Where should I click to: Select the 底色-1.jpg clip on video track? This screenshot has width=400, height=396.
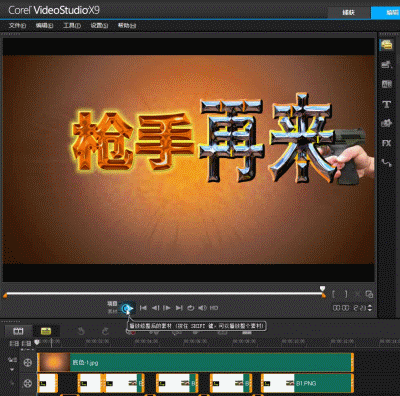pyautogui.click(x=195, y=362)
